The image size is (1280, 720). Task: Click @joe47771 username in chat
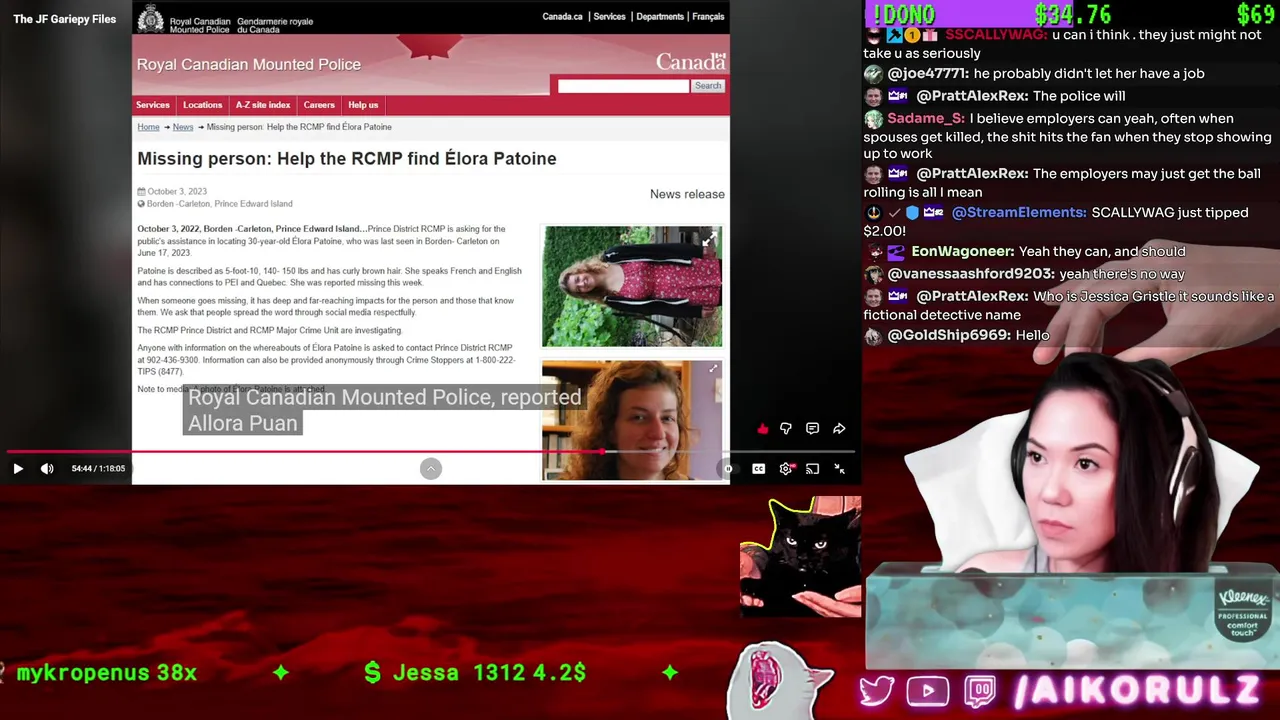coord(928,73)
